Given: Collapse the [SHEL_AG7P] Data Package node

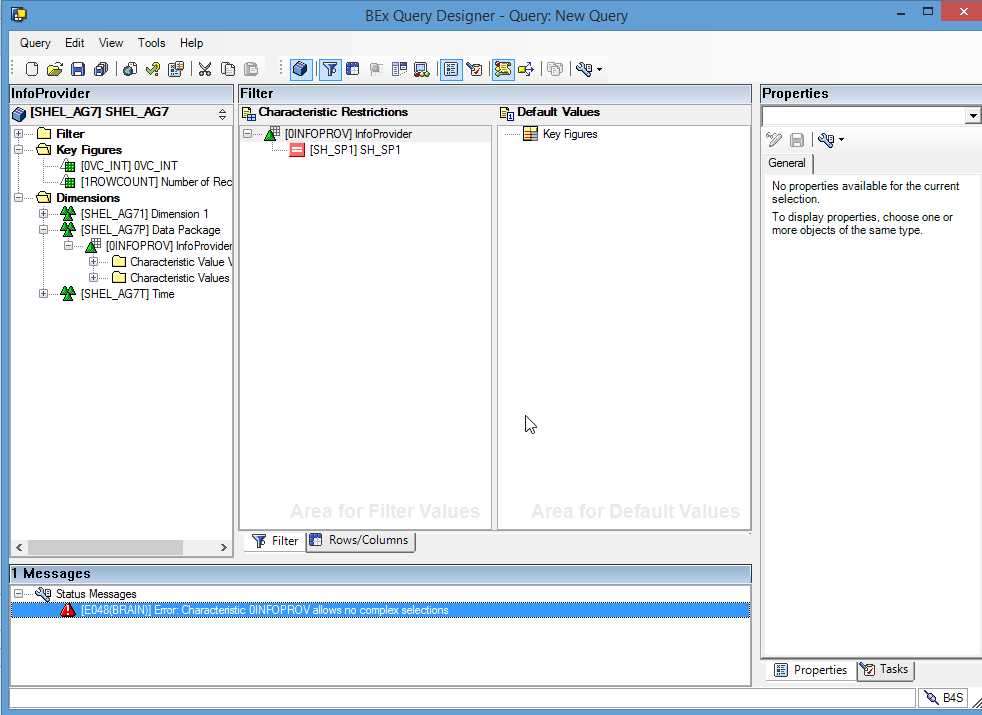Looking at the screenshot, I should 43,230.
